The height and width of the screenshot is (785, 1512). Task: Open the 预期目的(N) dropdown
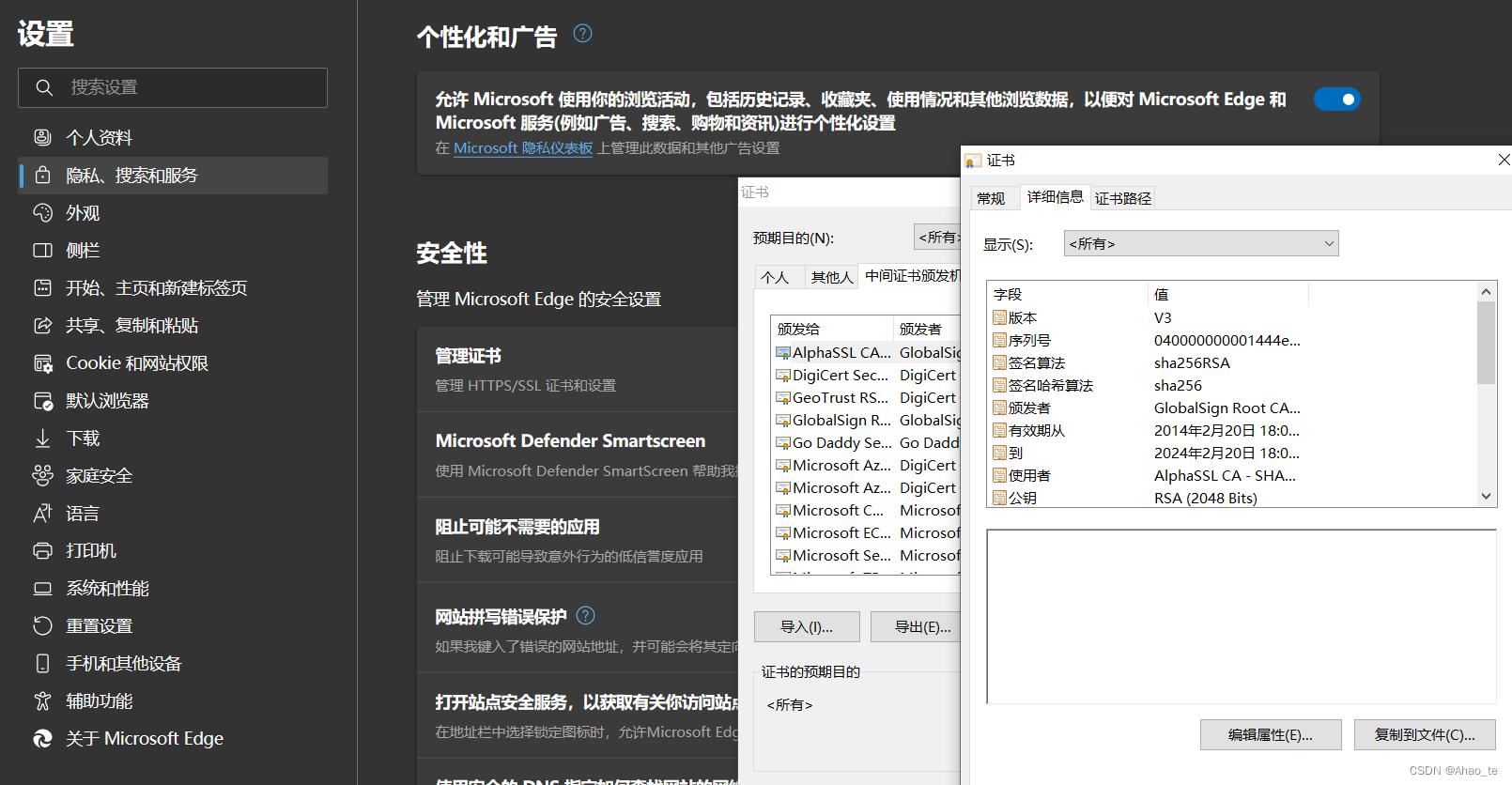click(x=937, y=237)
